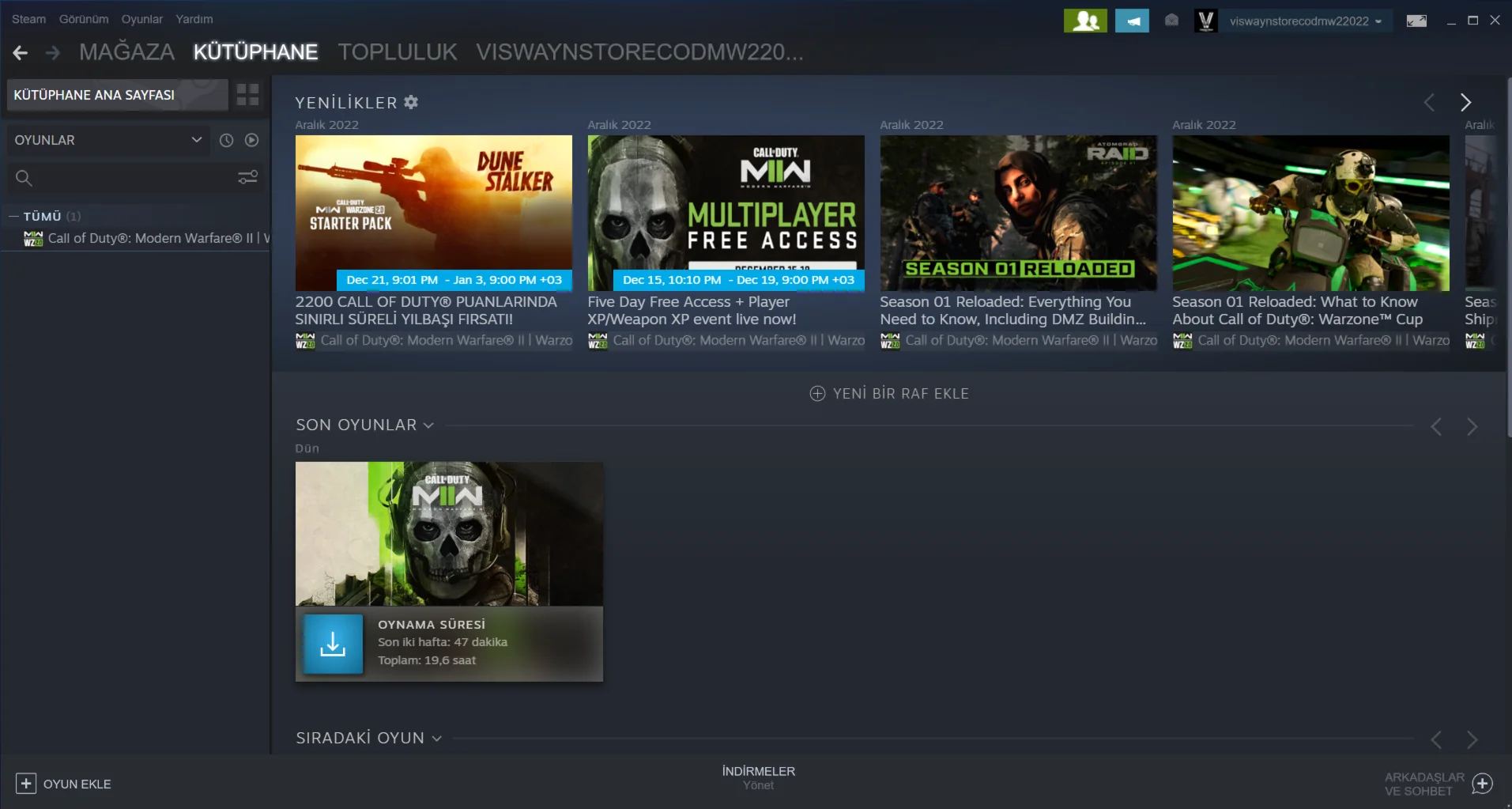Download Modern Warfare II with the blue button

333,644
